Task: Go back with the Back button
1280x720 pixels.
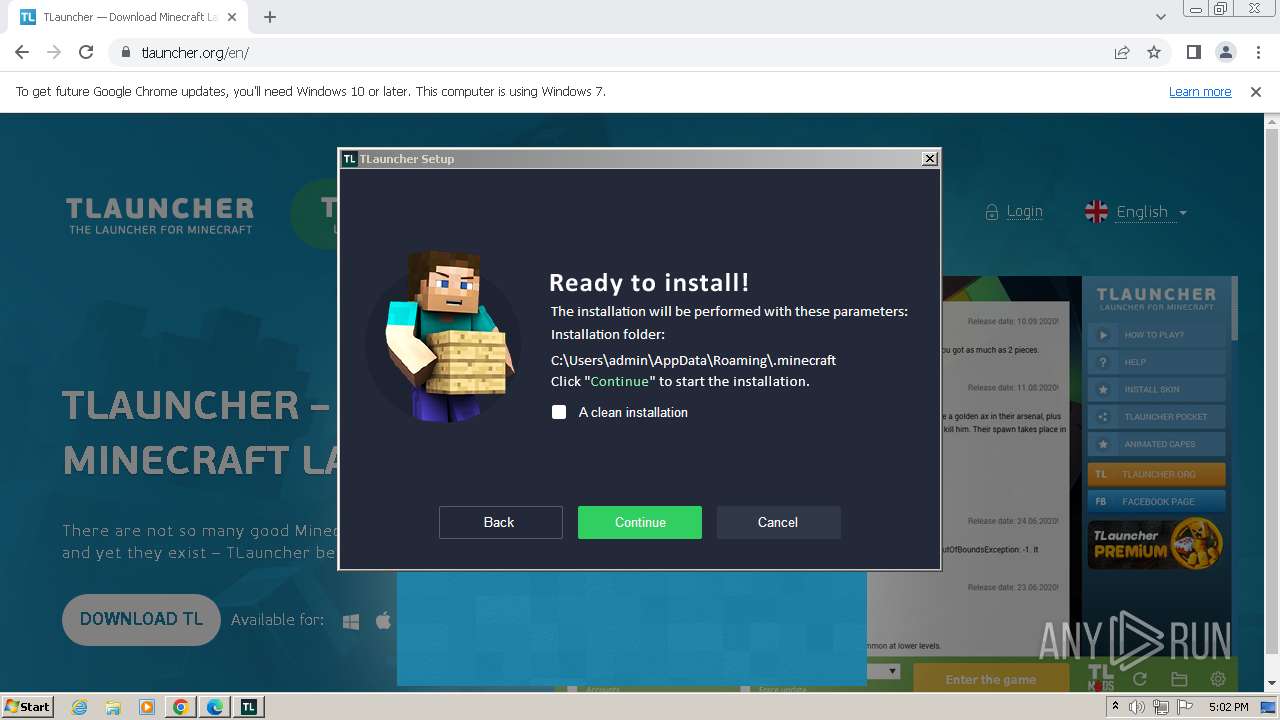Action: pyautogui.click(x=499, y=522)
